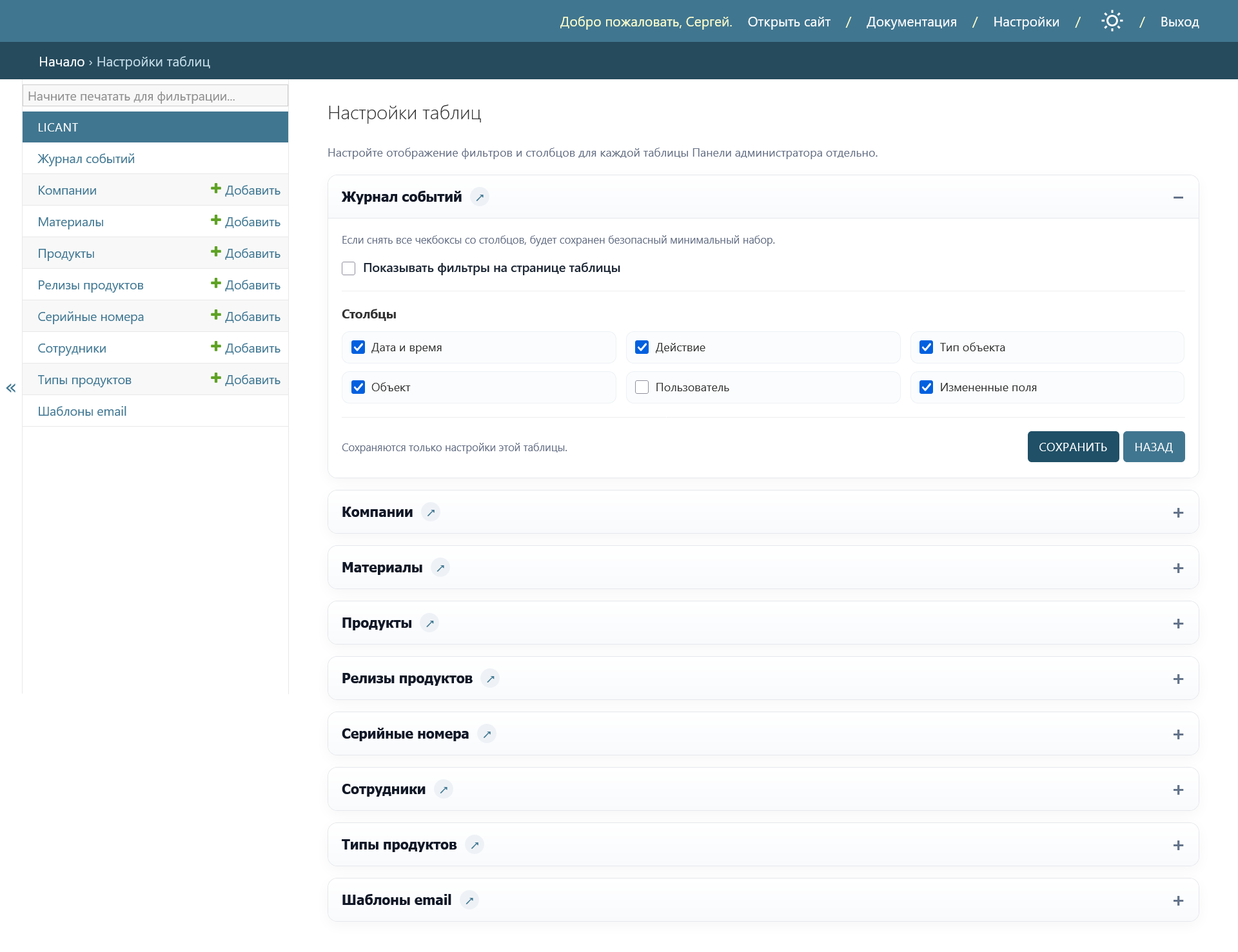Screen dimensions: 1238x952
Task: Click the СОХРАНИТЬ button
Action: [1073, 447]
